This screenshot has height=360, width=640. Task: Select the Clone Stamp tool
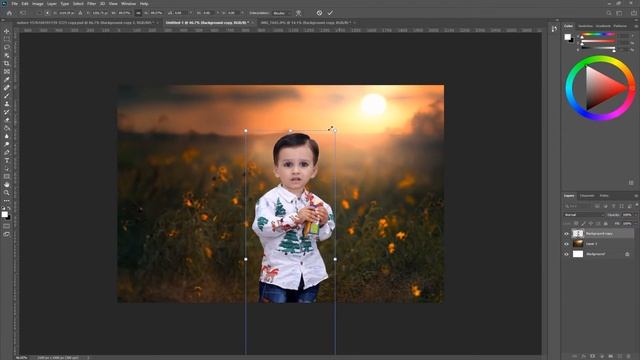[7, 104]
